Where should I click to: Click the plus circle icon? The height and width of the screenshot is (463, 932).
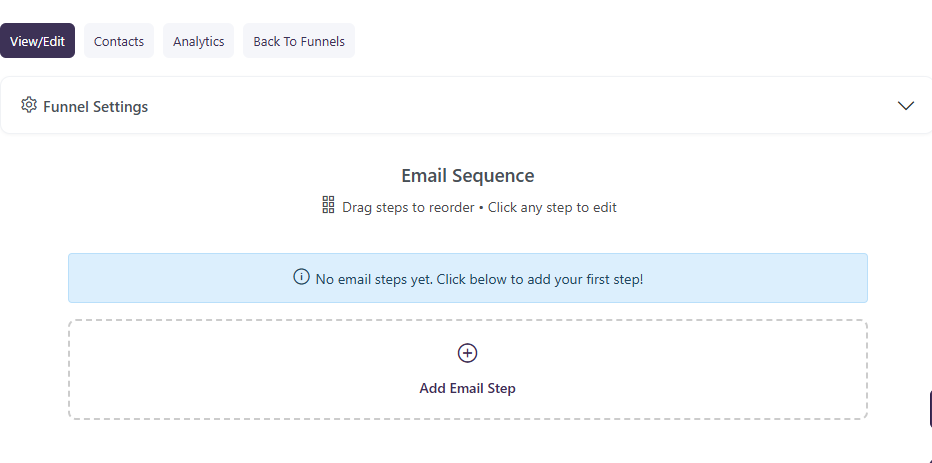pos(467,353)
